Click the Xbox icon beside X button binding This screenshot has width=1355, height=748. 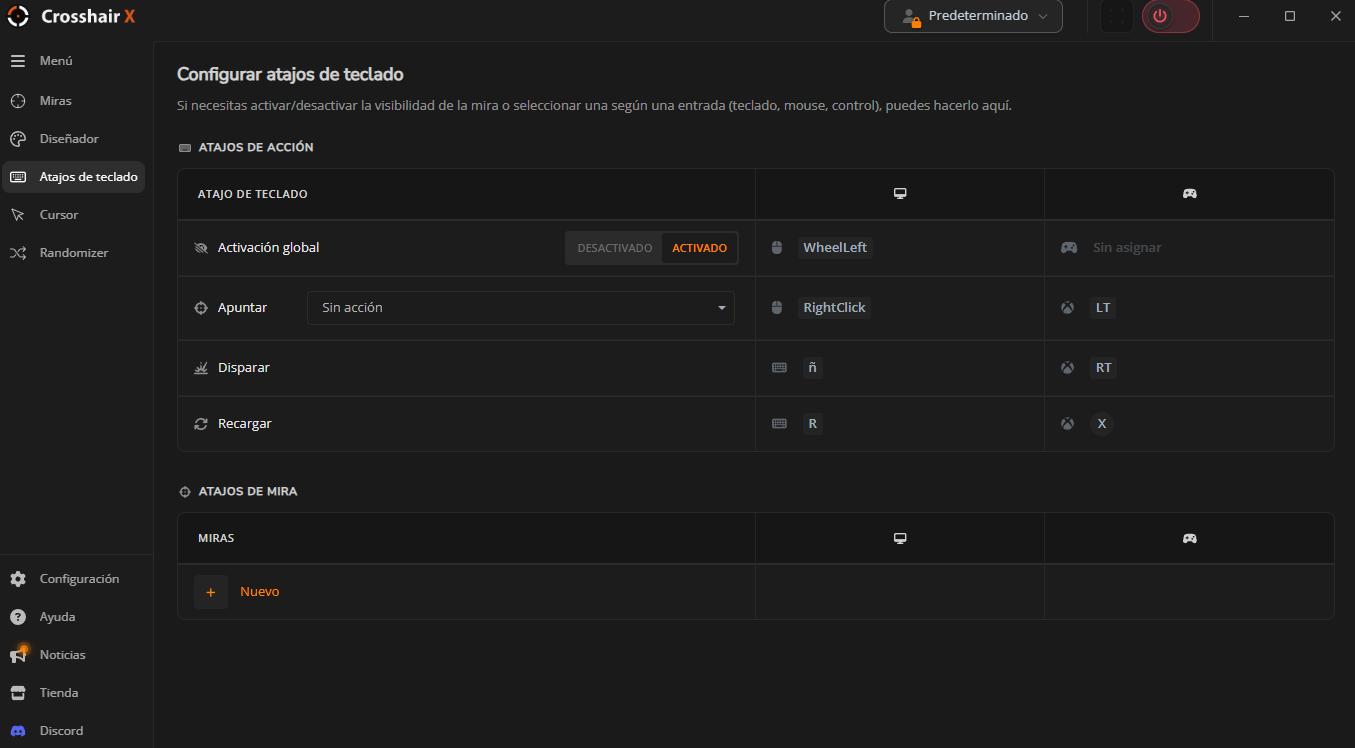coord(1068,424)
